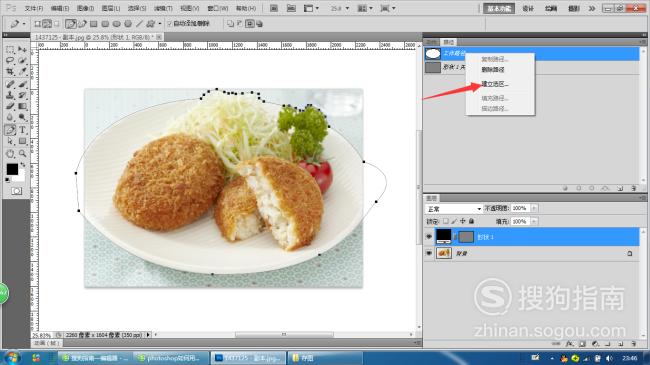Select the Horizontal Type tool

[x=22, y=130]
